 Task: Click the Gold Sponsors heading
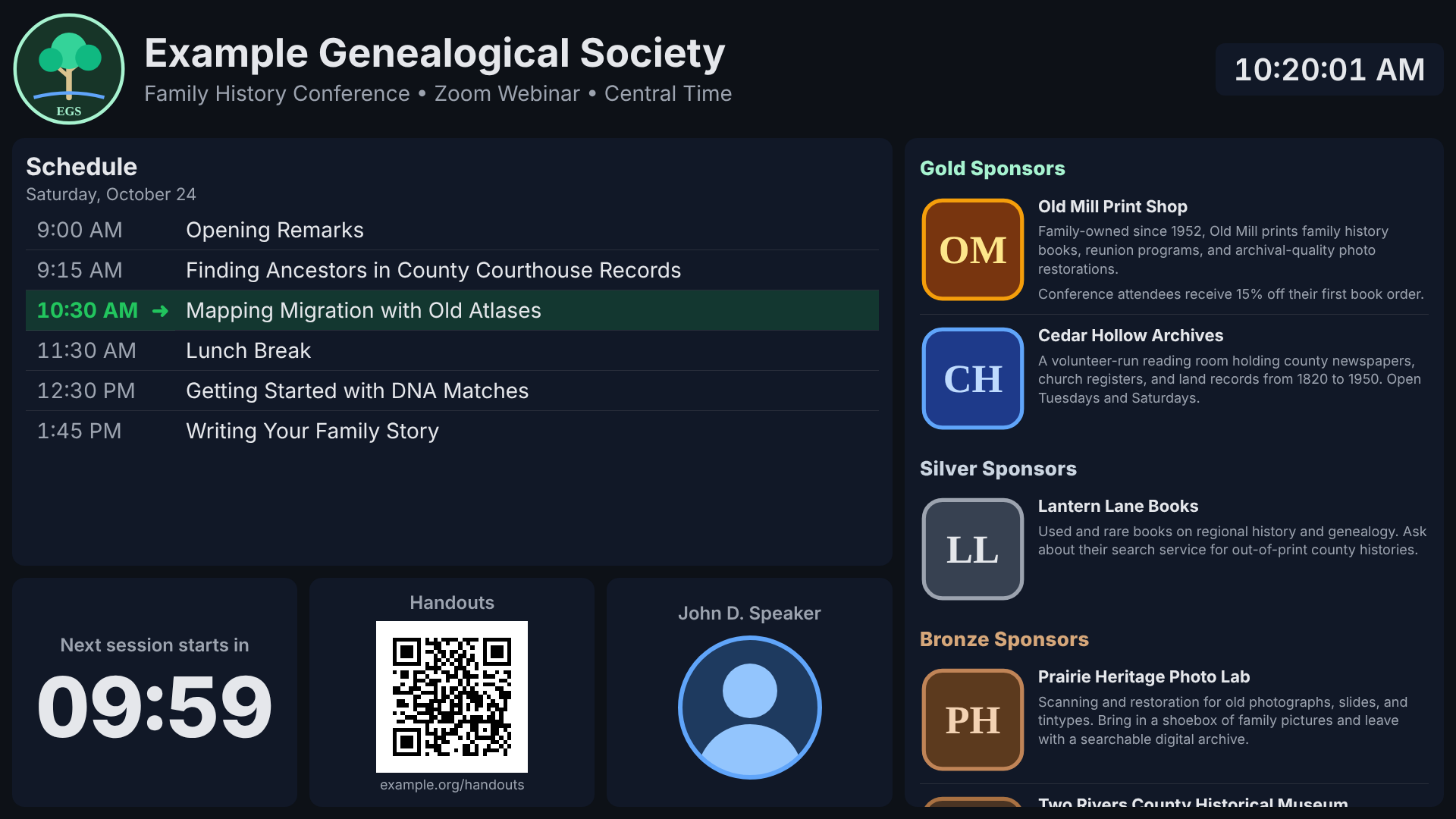(x=992, y=168)
